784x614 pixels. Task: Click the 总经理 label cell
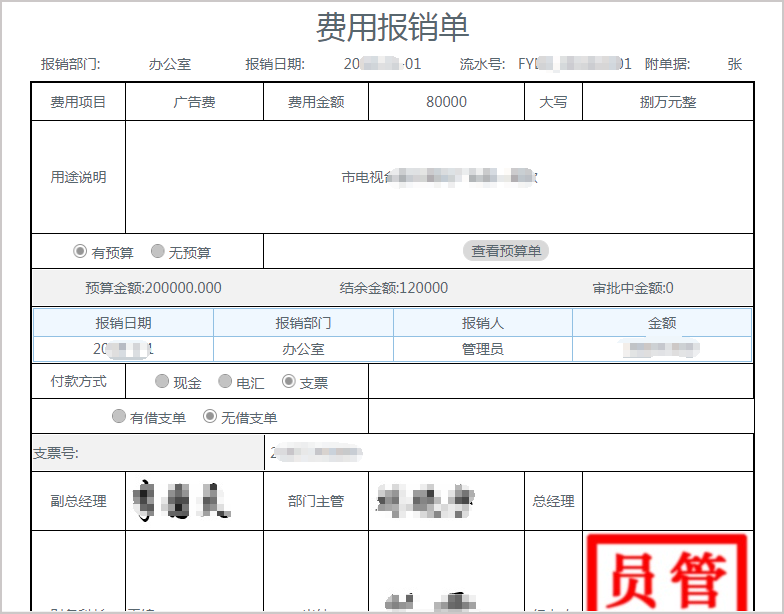[554, 501]
